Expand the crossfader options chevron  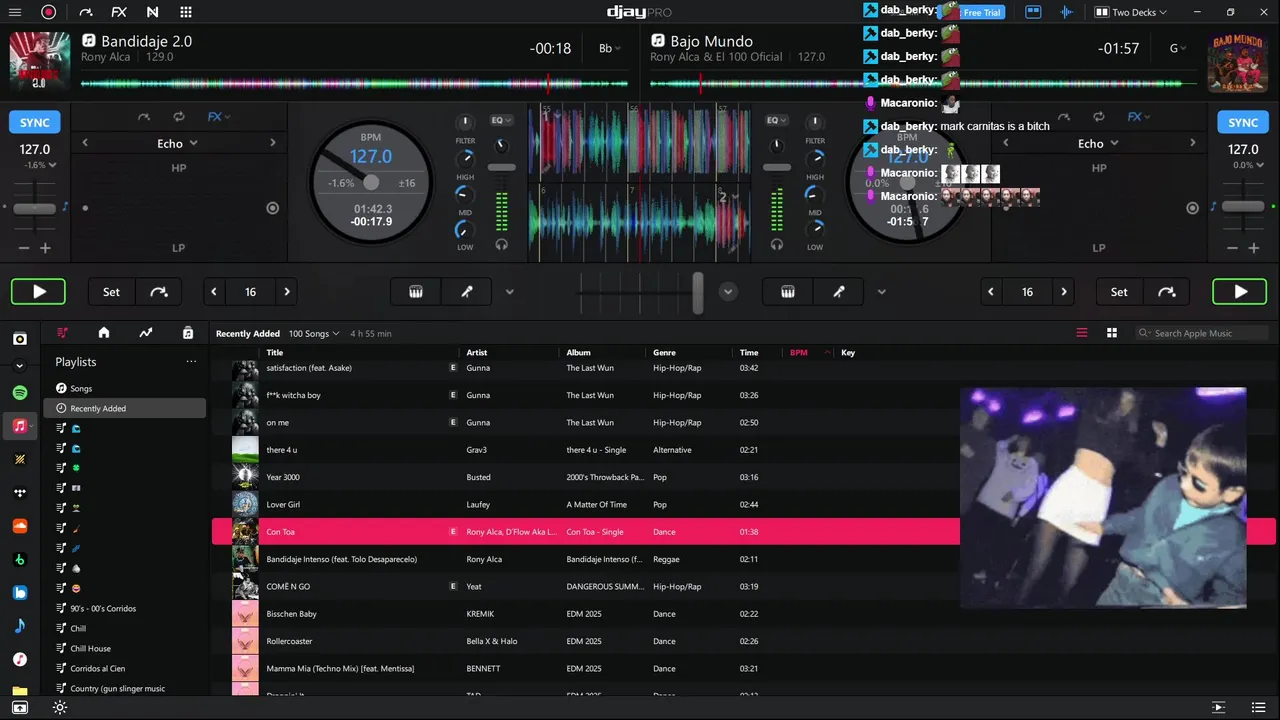728,292
